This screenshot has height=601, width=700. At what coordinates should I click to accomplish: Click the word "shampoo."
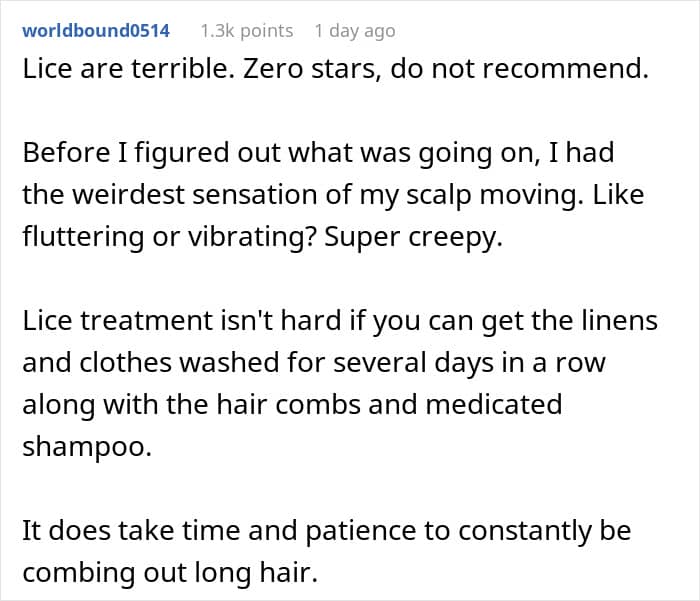[86, 446]
